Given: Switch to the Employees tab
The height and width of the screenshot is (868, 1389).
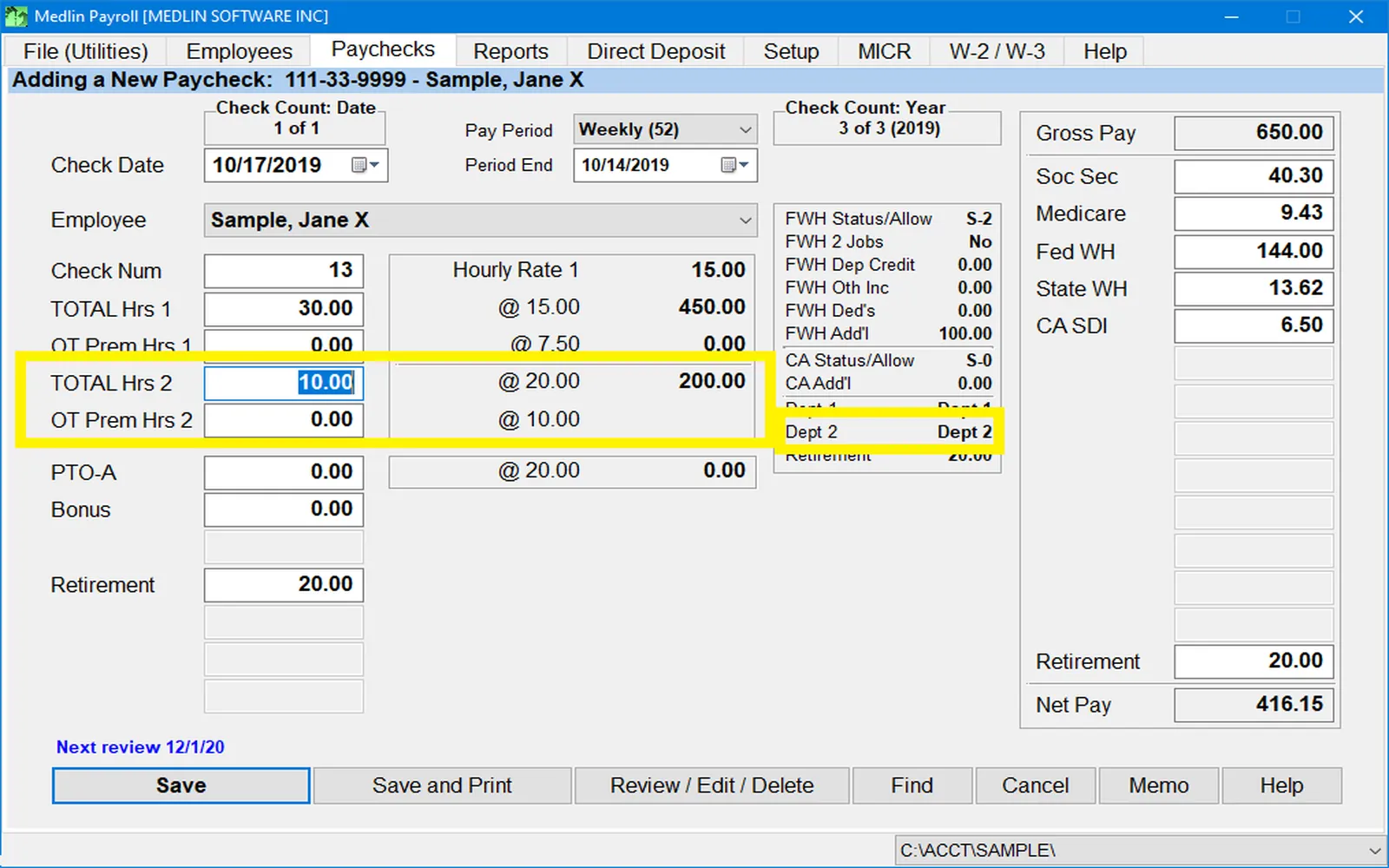Looking at the screenshot, I should point(240,51).
